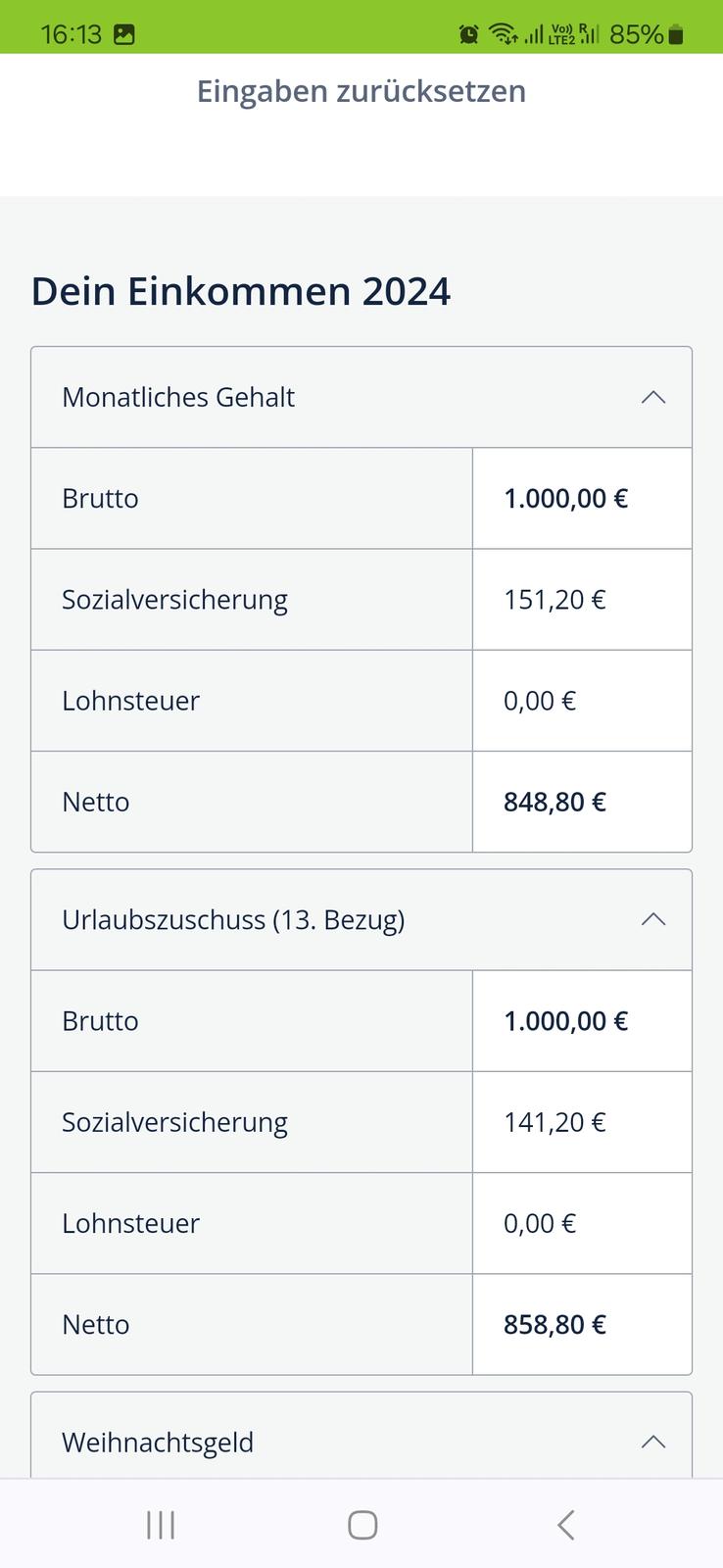Tap the LTE2 network indicator icon

point(562,34)
